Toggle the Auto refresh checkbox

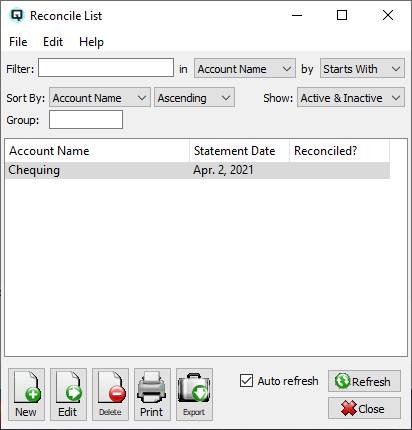click(246, 381)
